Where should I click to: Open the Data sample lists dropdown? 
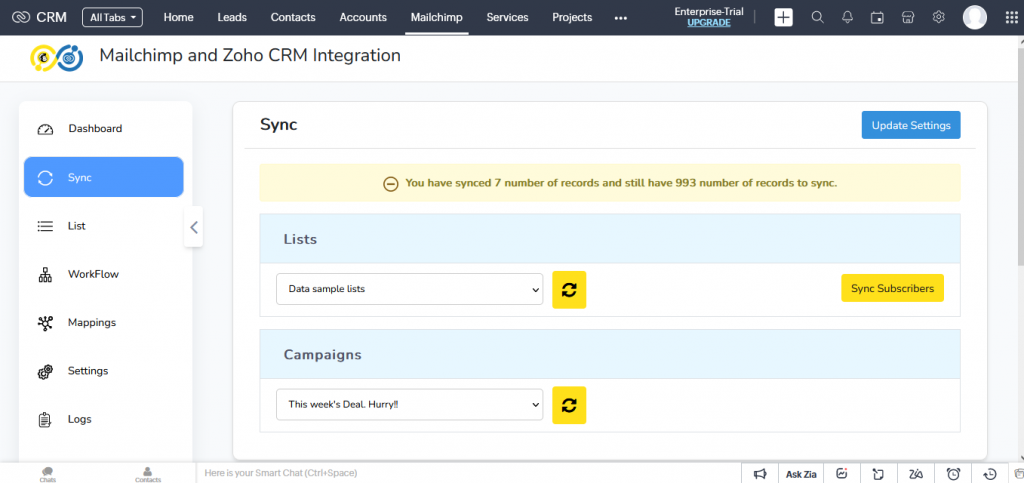[409, 288]
